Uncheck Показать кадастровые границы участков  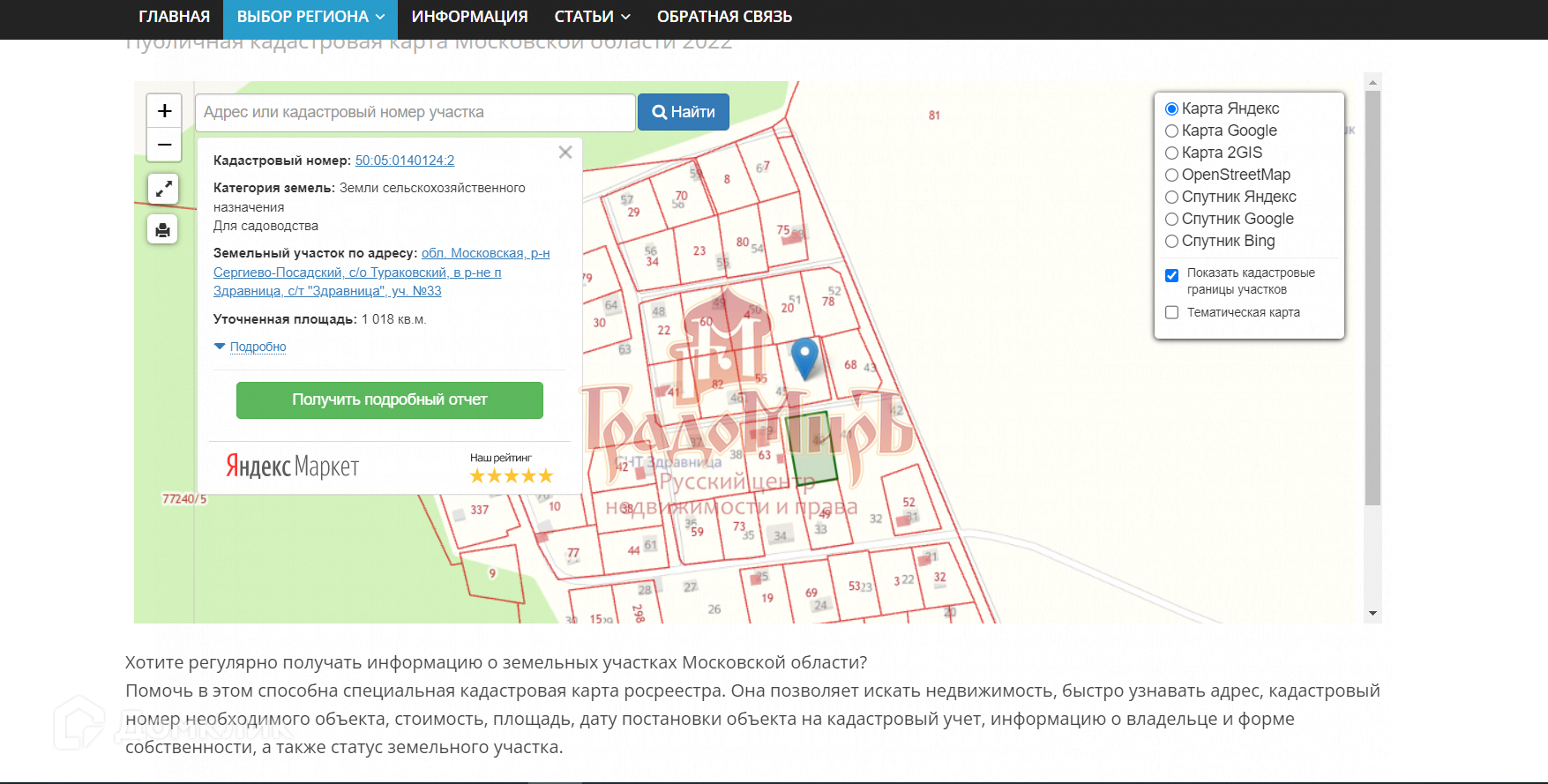click(1172, 275)
